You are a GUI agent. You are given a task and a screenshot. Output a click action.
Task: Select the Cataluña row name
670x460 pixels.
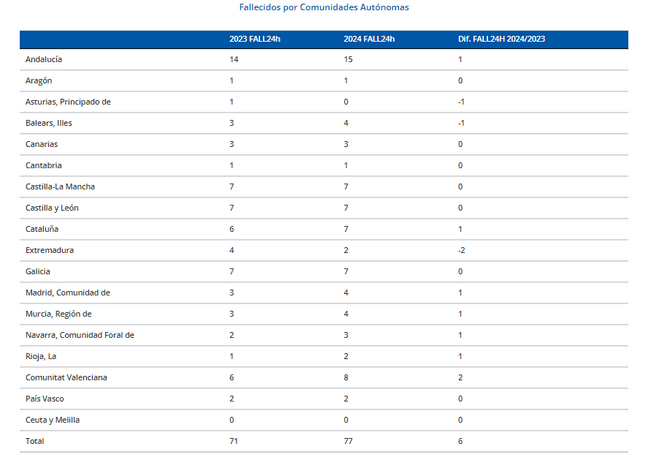tap(43, 229)
